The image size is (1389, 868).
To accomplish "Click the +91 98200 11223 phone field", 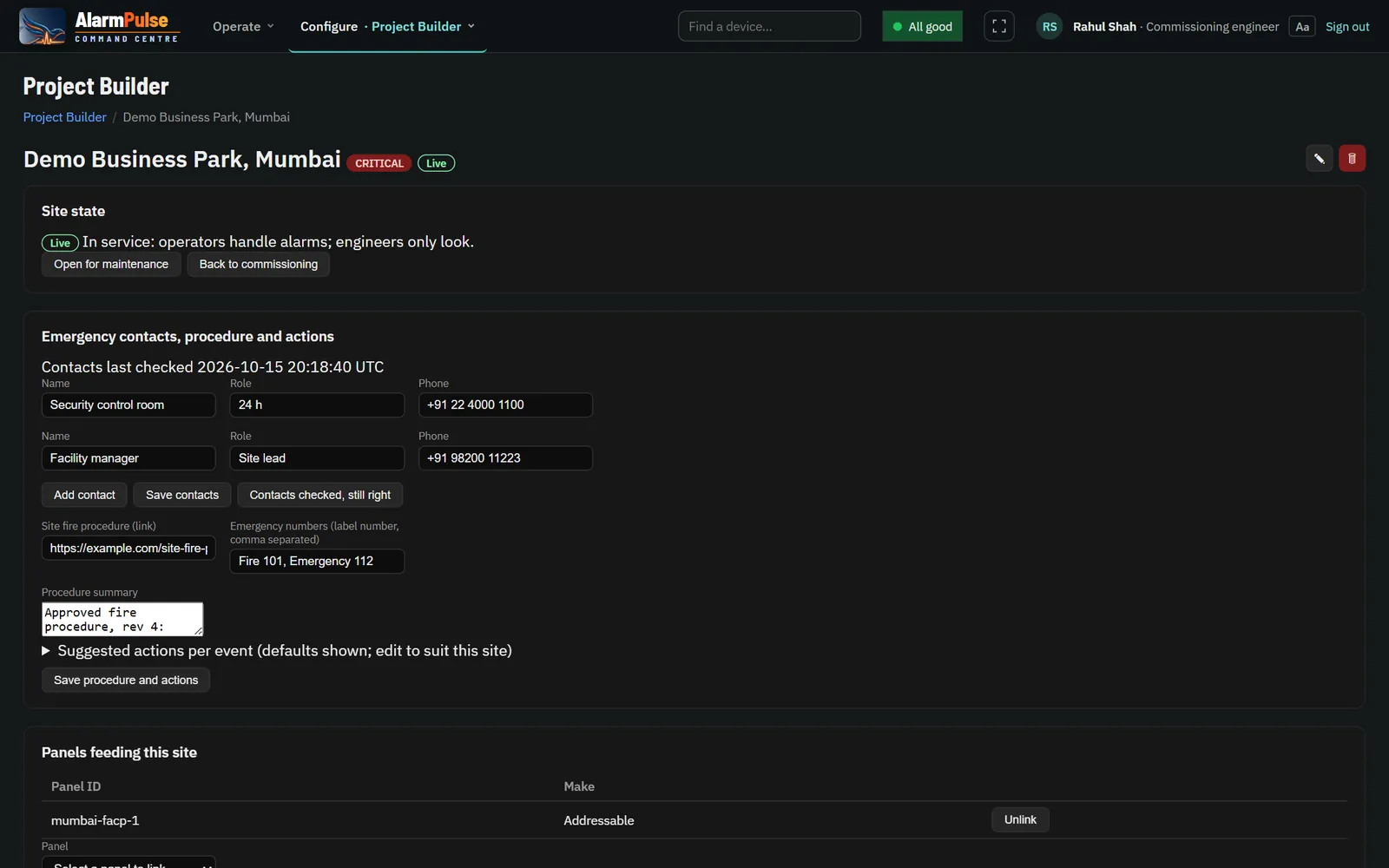I will point(505,457).
